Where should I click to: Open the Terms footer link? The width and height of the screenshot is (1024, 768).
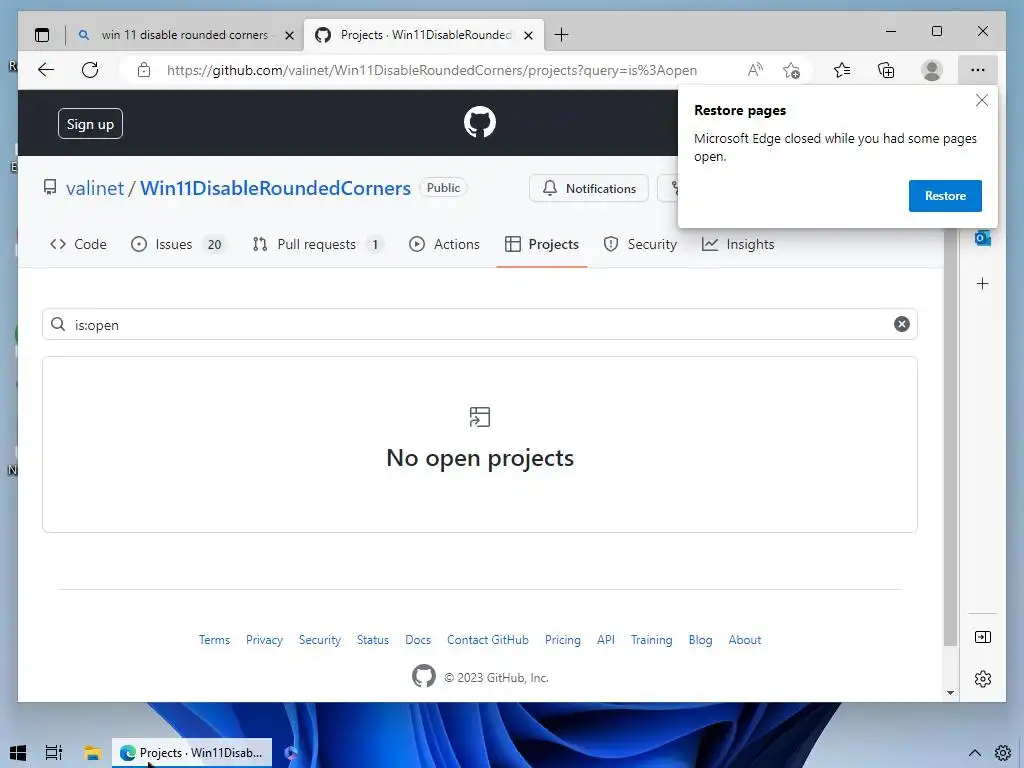point(214,639)
